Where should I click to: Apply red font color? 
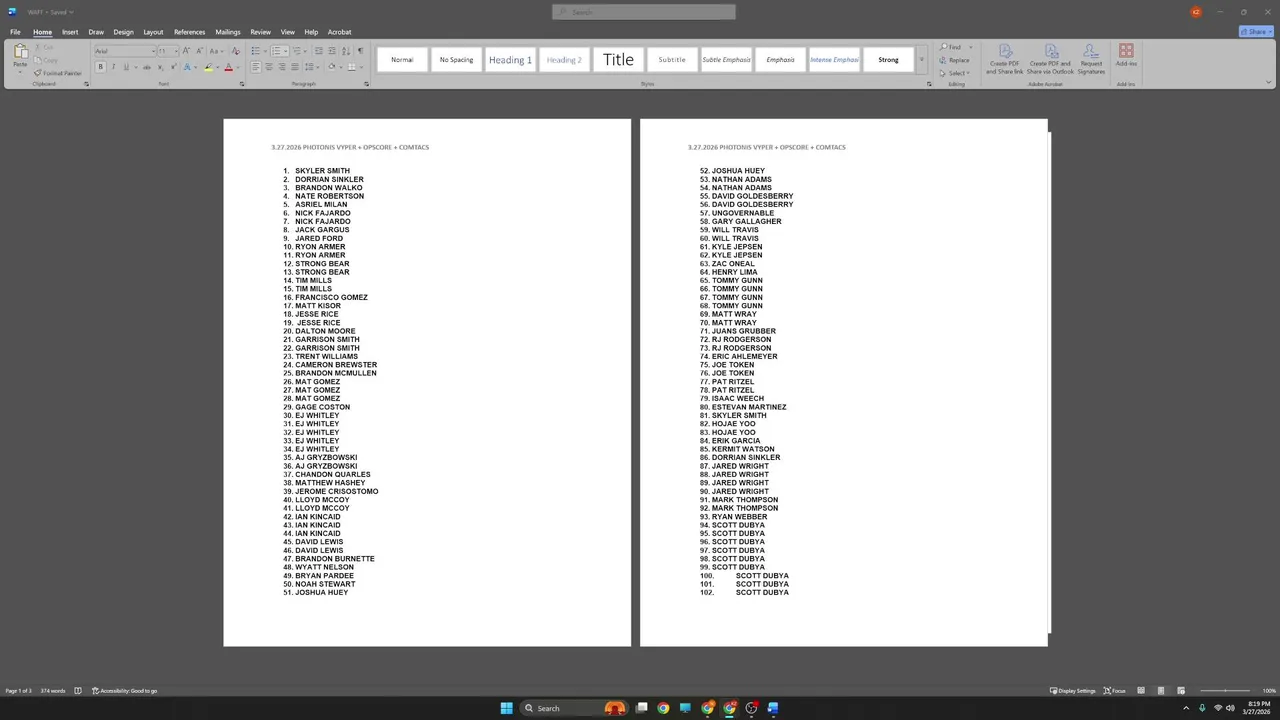[228, 67]
